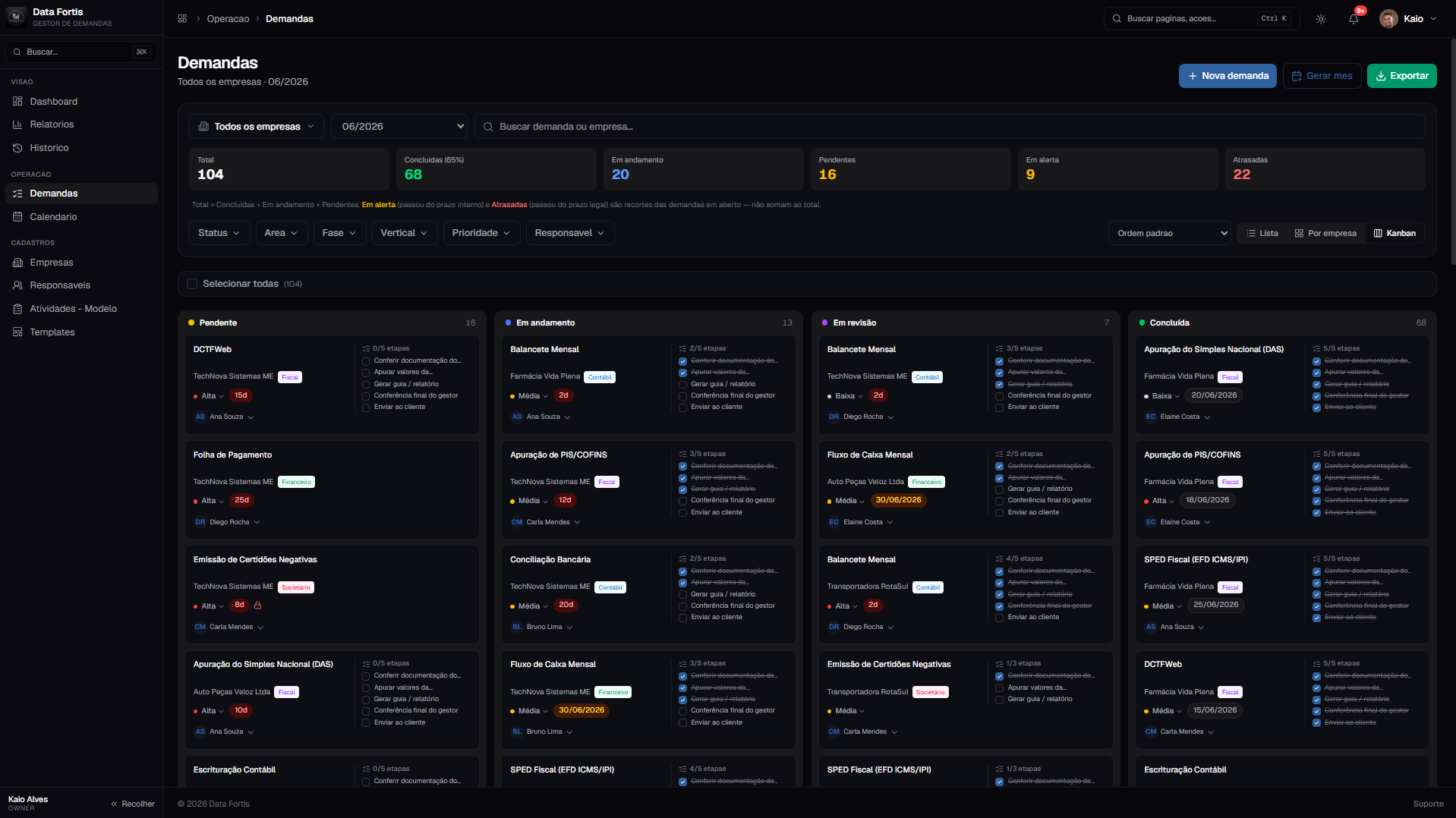Open the notifications bell
Image resolution: width=1456 pixels, height=818 pixels.
[1354, 19]
